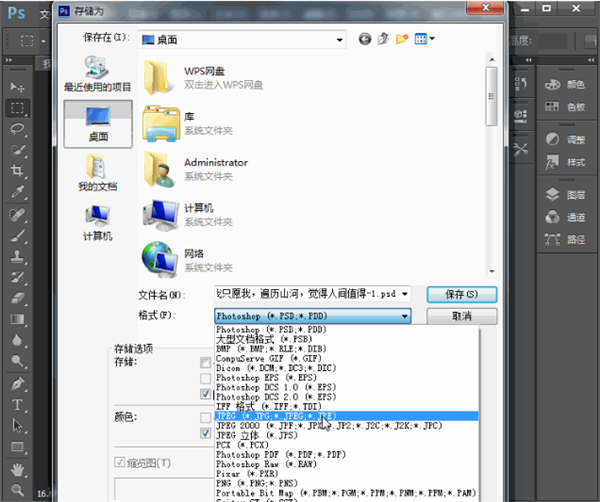Open marquee tool preset picker in options bar
The image size is (600, 502).
(x=43, y=41)
